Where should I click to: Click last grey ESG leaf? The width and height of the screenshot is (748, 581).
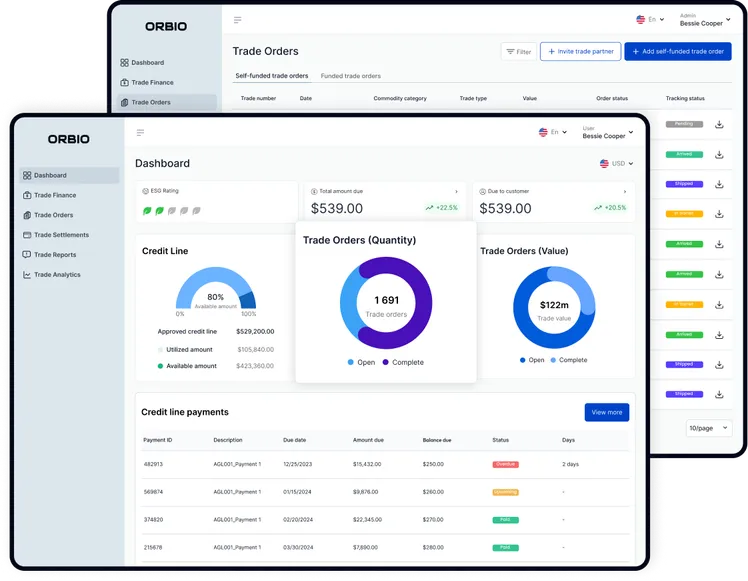pos(196,210)
